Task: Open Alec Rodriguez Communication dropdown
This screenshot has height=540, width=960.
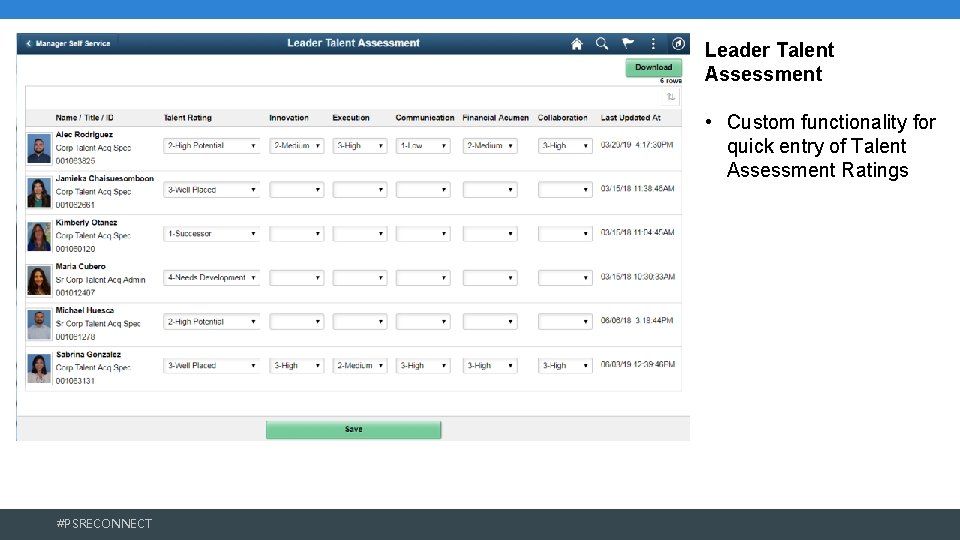Action: 422,146
